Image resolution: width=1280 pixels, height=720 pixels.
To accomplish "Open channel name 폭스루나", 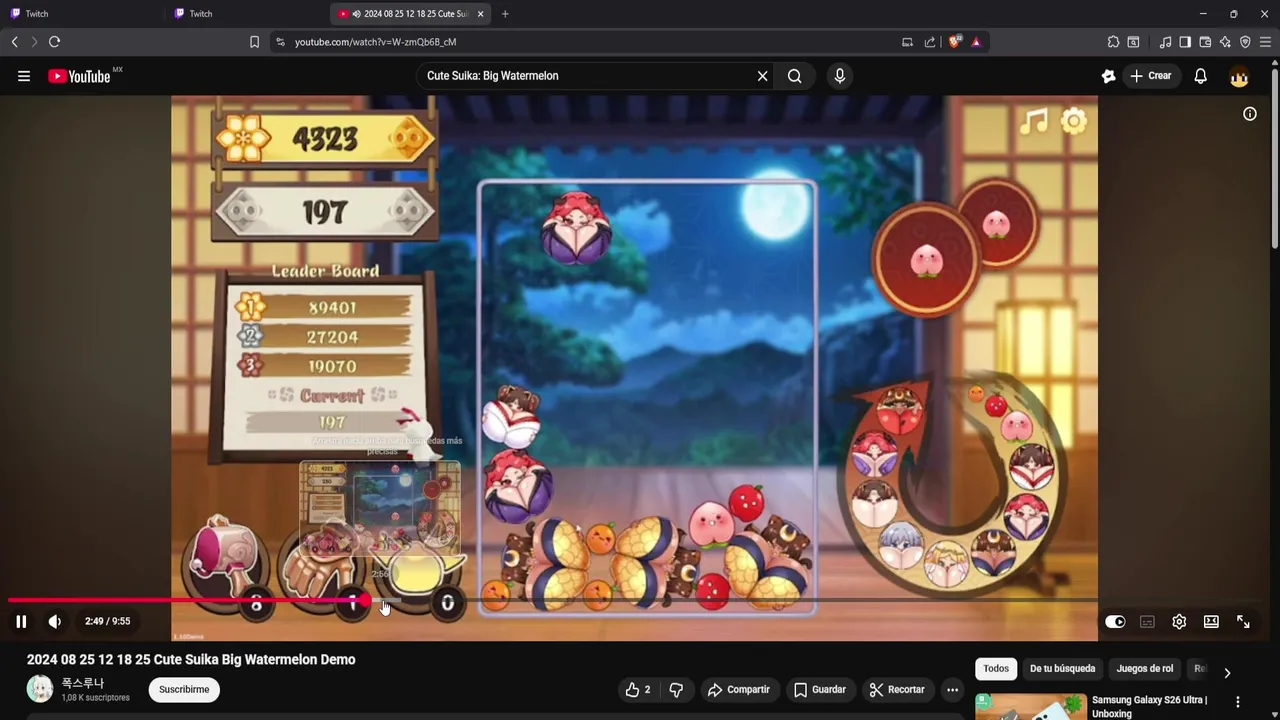I will pos(83,683).
